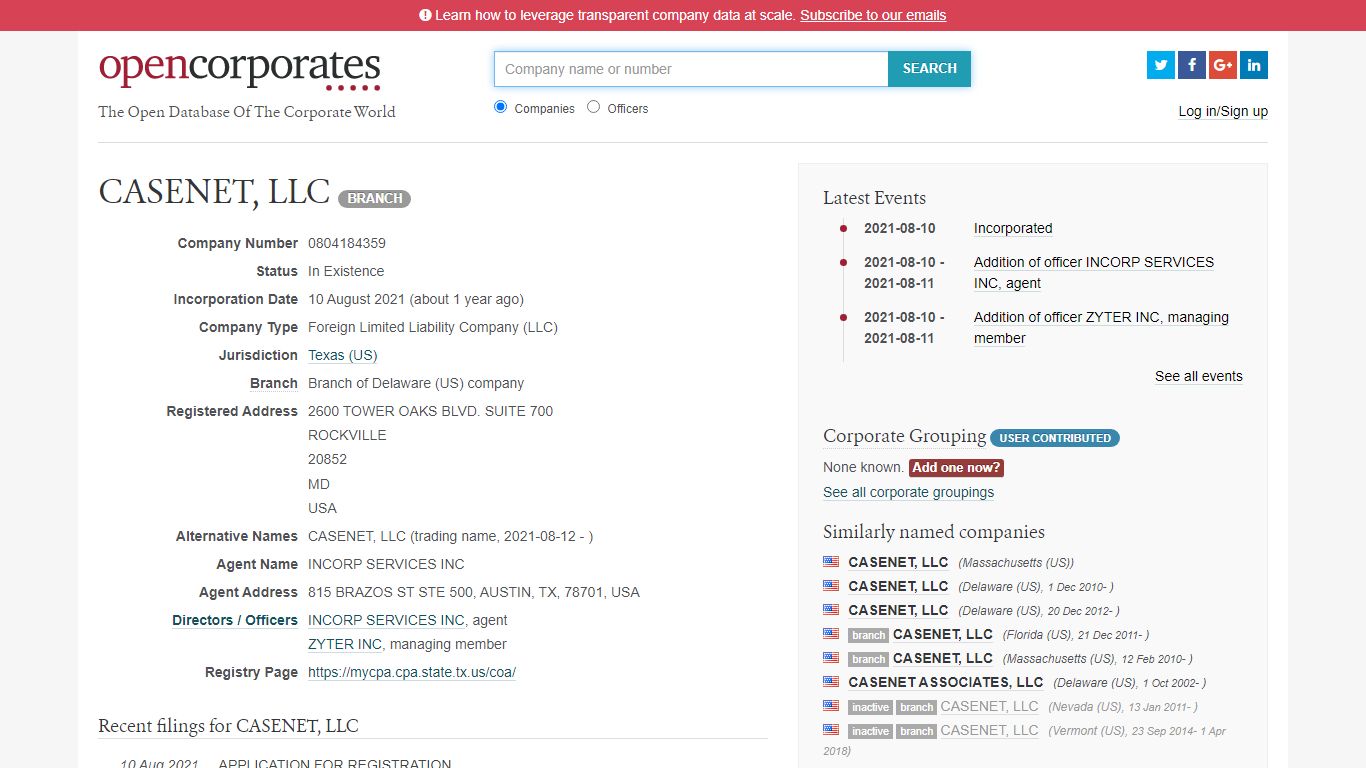Open OpenCorporates Facebook page icon
The height and width of the screenshot is (768, 1366).
pyautogui.click(x=1192, y=65)
